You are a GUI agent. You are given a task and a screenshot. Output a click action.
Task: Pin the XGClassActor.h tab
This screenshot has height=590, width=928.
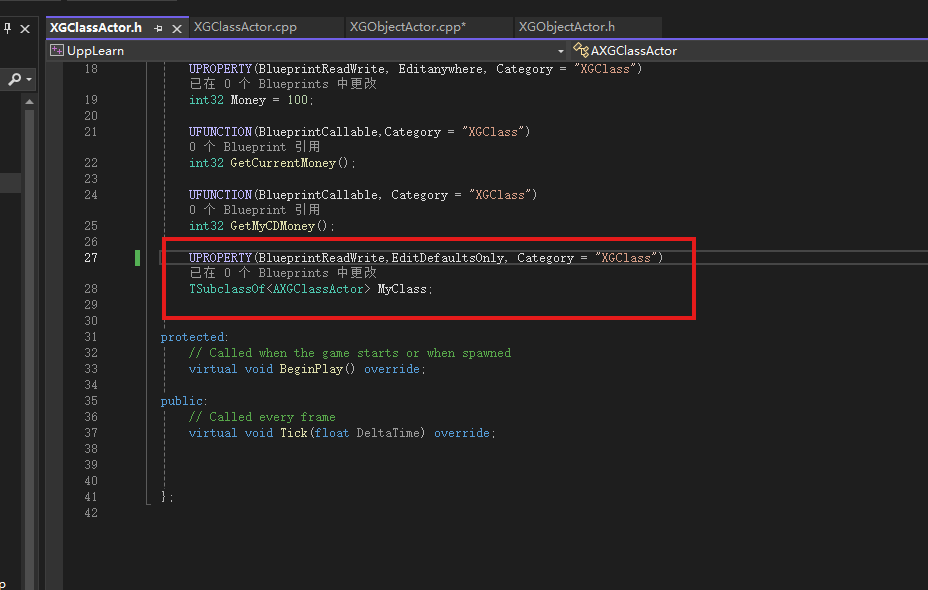pos(158,28)
